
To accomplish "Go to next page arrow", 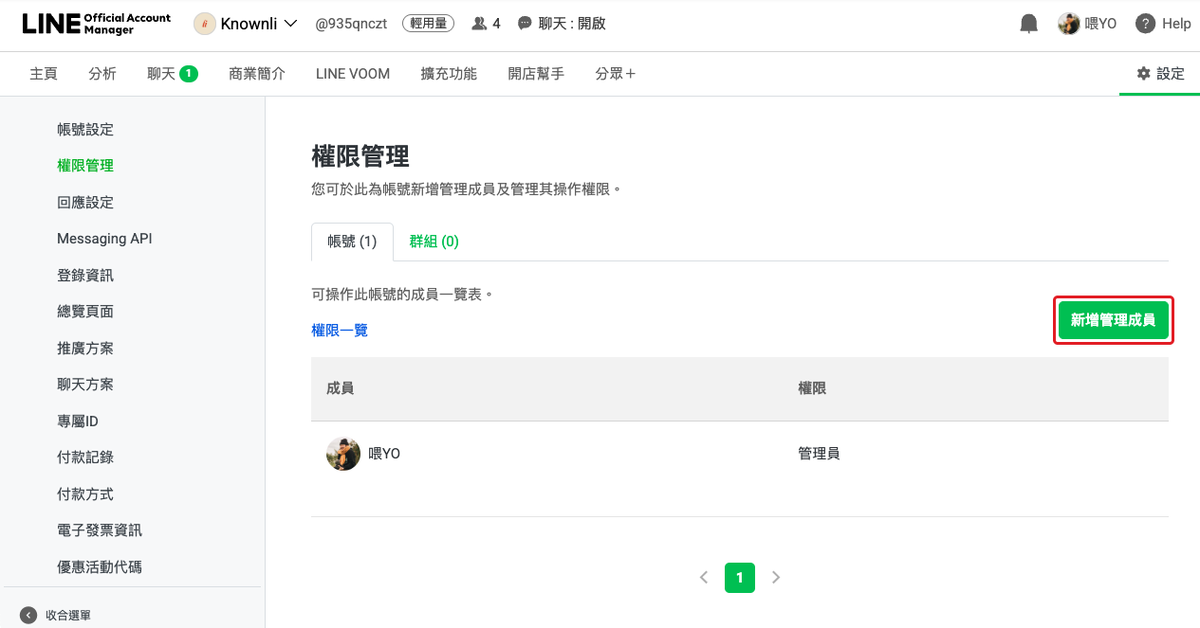I will (x=776, y=577).
